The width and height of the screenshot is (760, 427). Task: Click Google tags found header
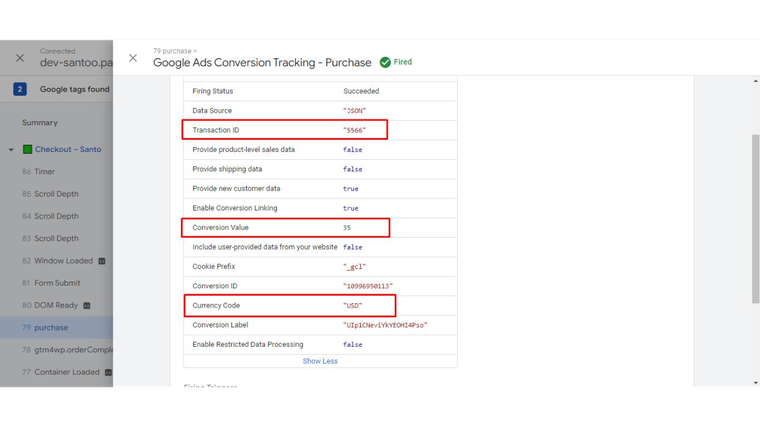point(75,89)
